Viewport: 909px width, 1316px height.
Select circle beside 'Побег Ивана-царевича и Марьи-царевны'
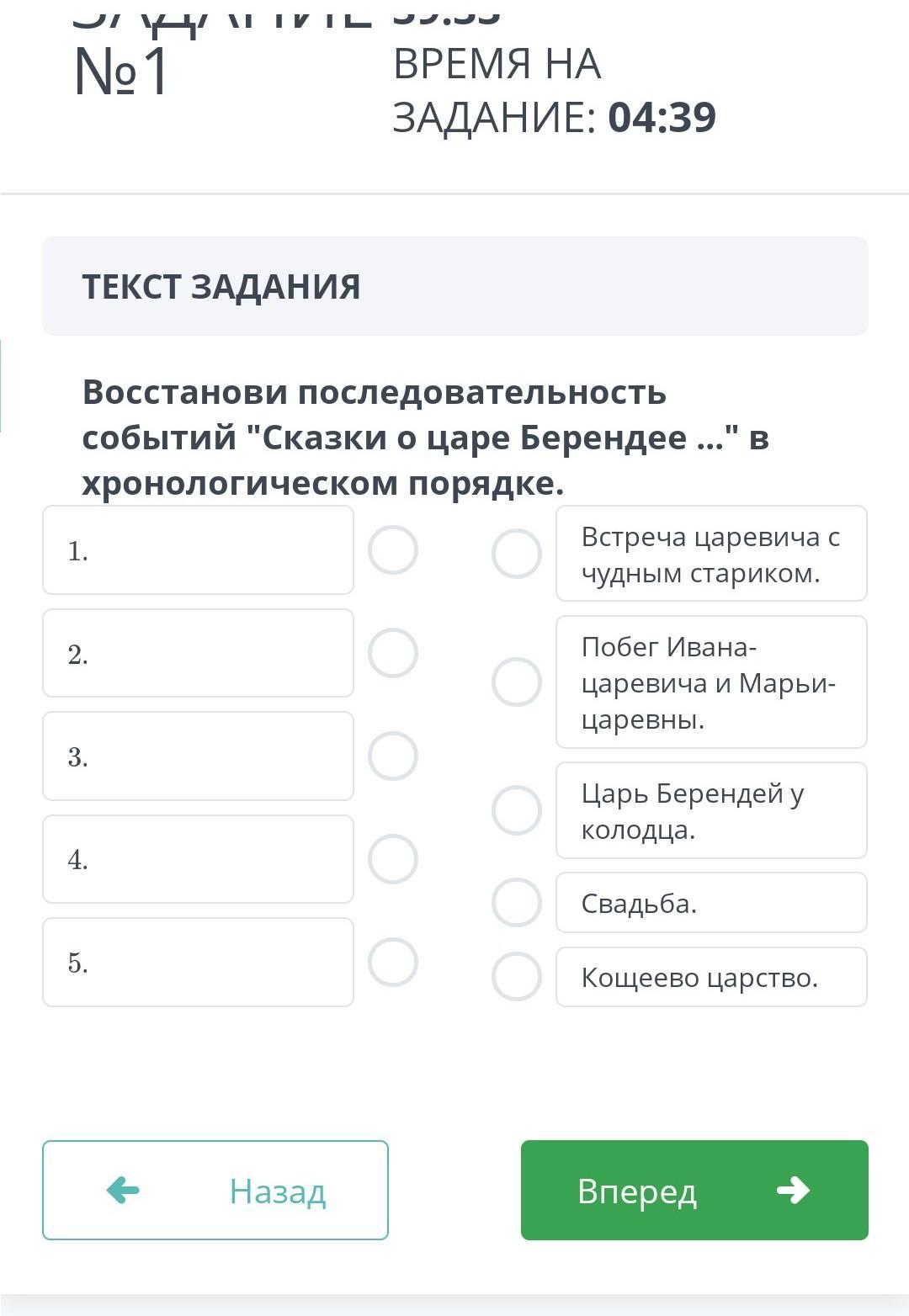pos(517,682)
